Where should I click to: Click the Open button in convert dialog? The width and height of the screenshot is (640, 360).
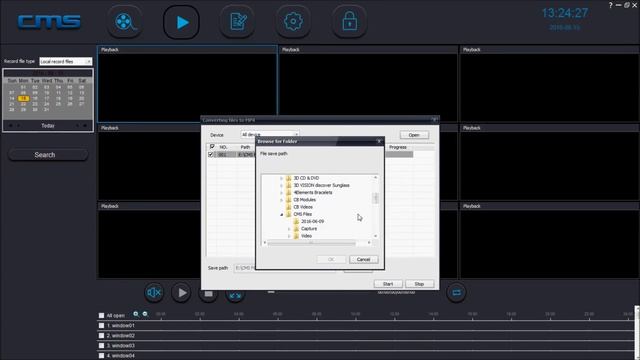click(414, 135)
